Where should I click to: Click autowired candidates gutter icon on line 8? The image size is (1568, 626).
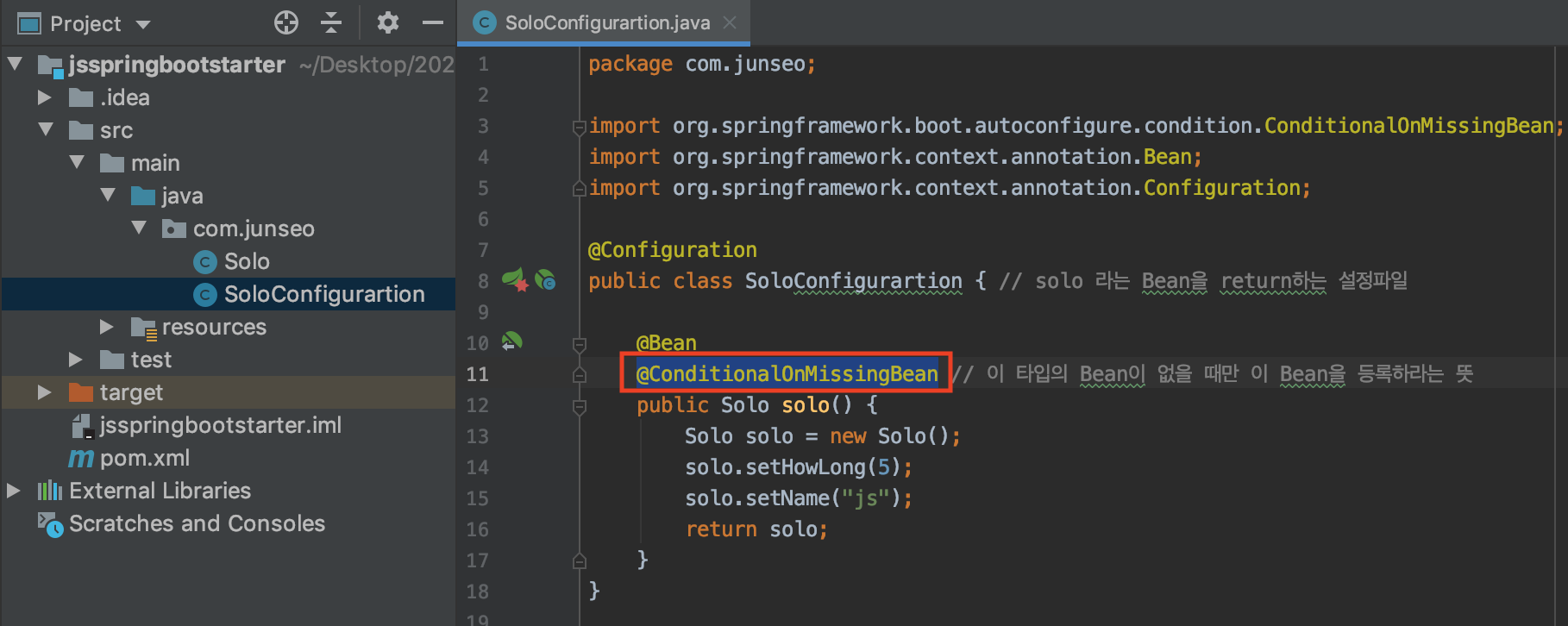545,279
